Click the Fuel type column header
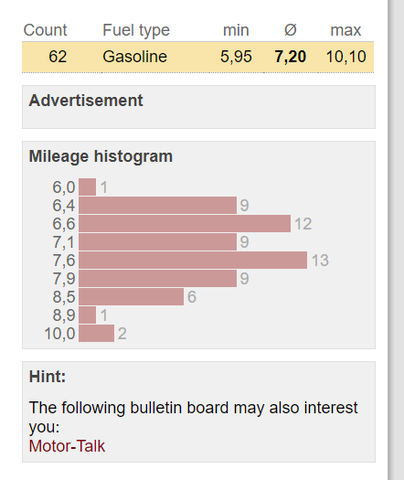 [x=136, y=31]
